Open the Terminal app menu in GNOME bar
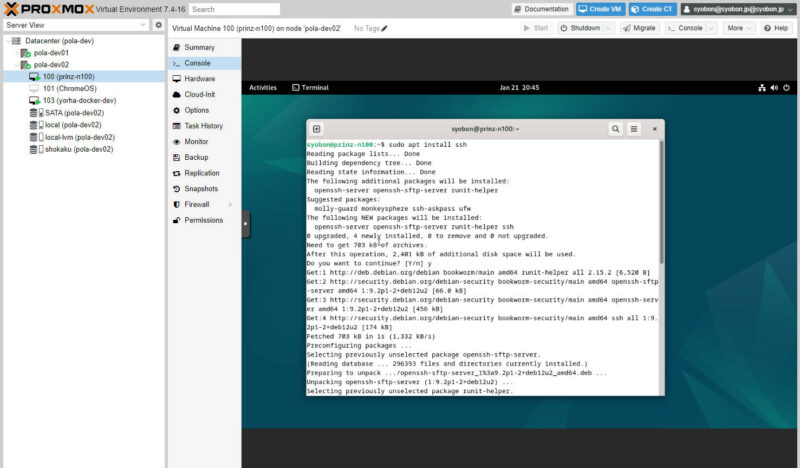 click(310, 88)
